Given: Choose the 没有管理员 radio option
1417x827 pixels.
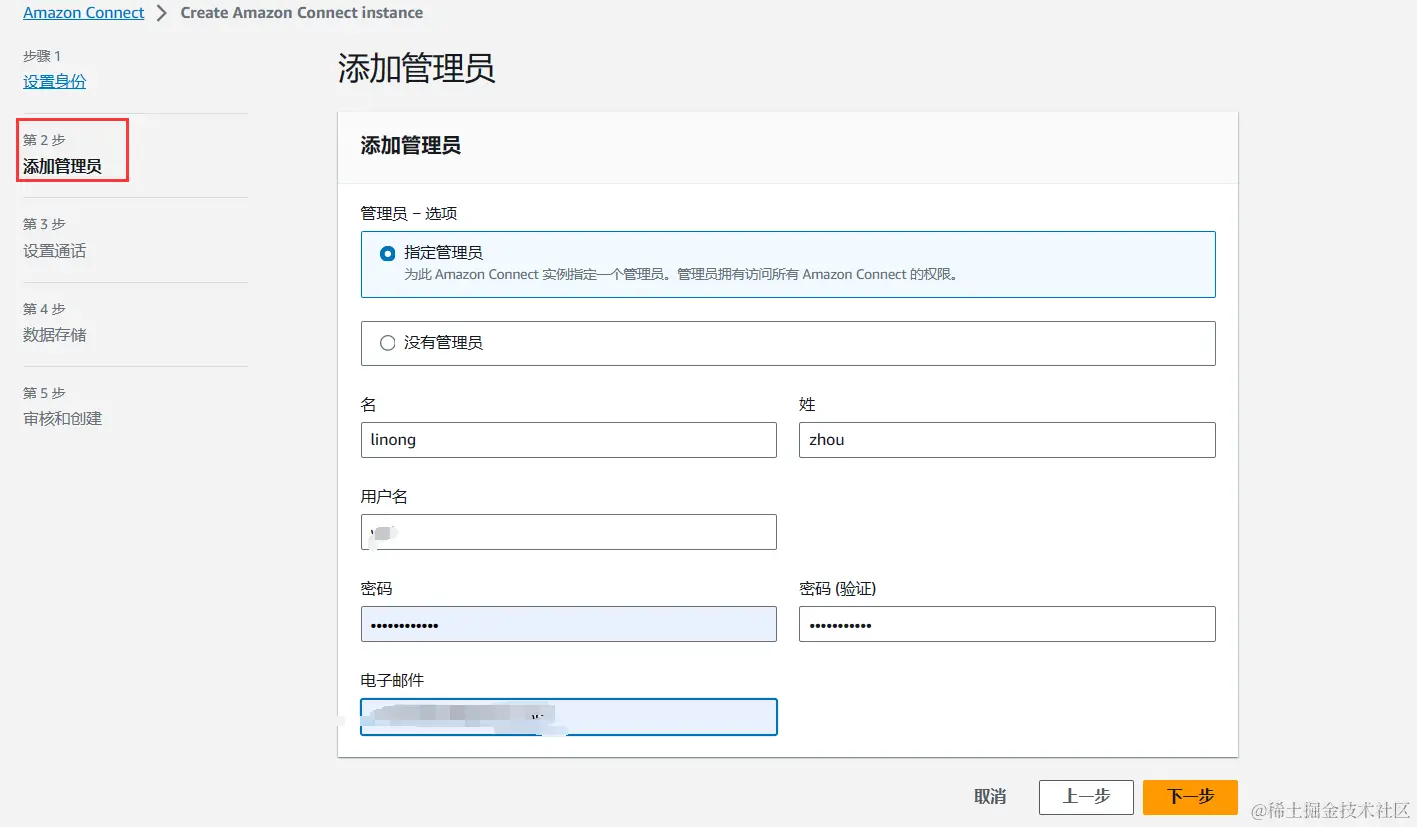Looking at the screenshot, I should tap(387, 343).
